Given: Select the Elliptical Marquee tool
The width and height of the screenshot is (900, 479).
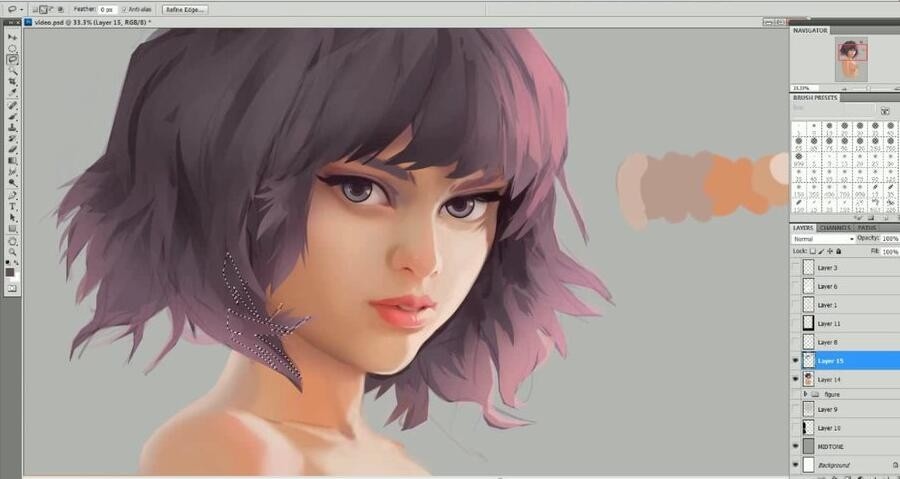Looking at the screenshot, I should [x=13, y=48].
